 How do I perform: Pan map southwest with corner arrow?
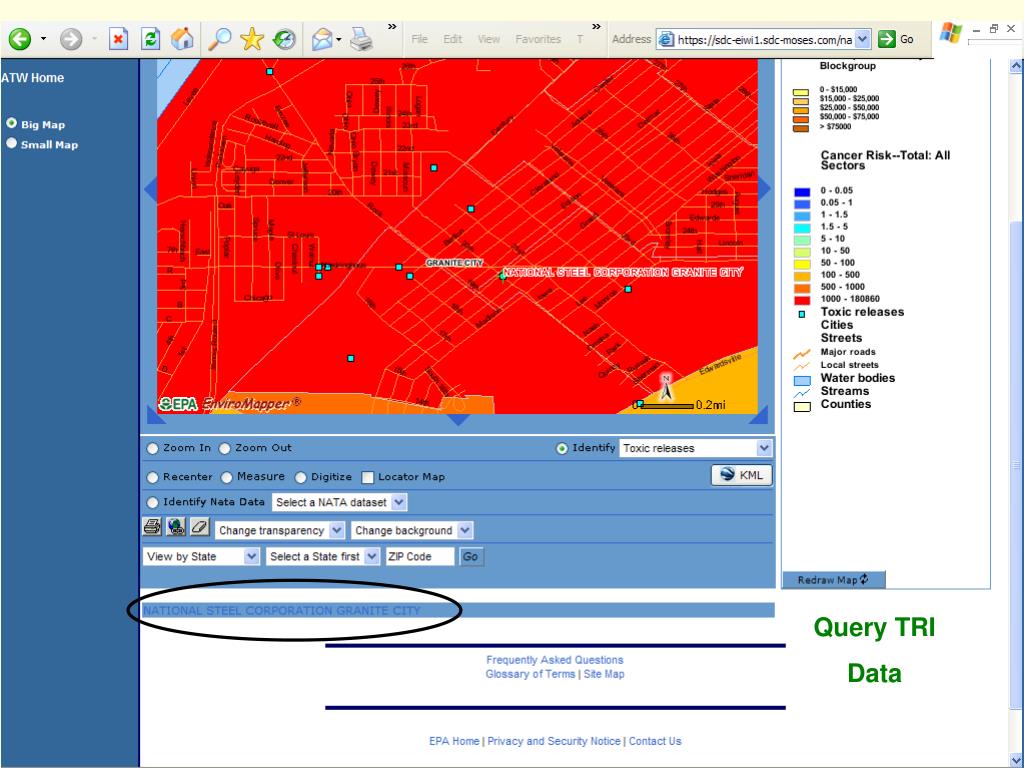154,415
